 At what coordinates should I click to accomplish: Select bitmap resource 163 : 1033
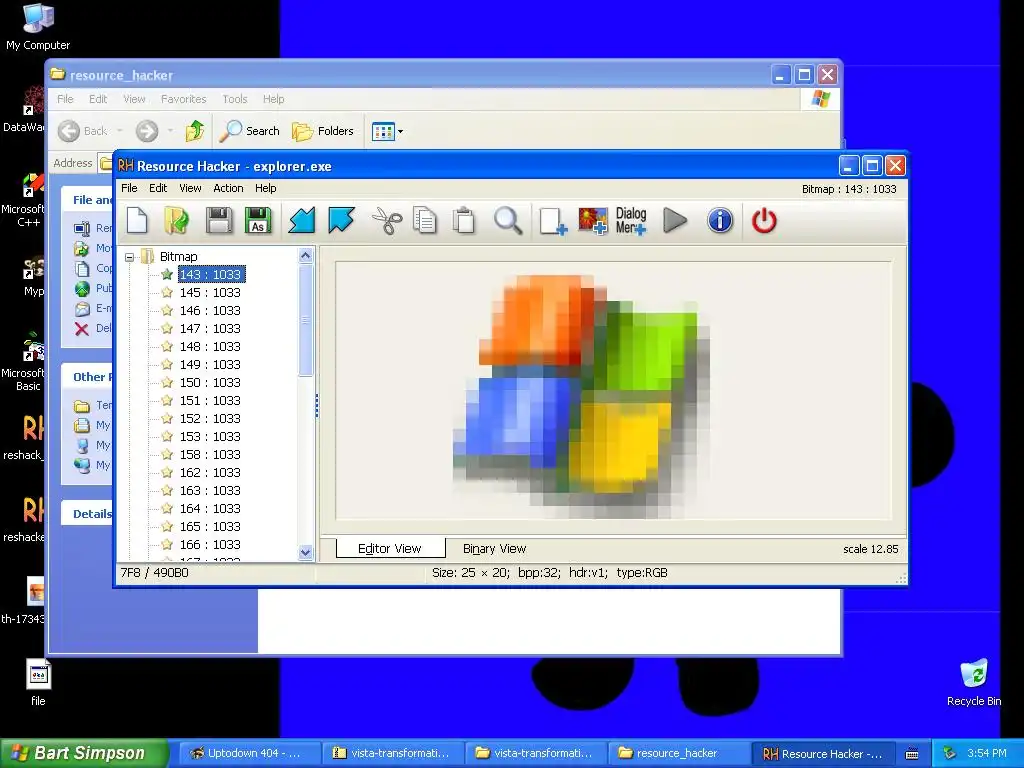(x=210, y=490)
